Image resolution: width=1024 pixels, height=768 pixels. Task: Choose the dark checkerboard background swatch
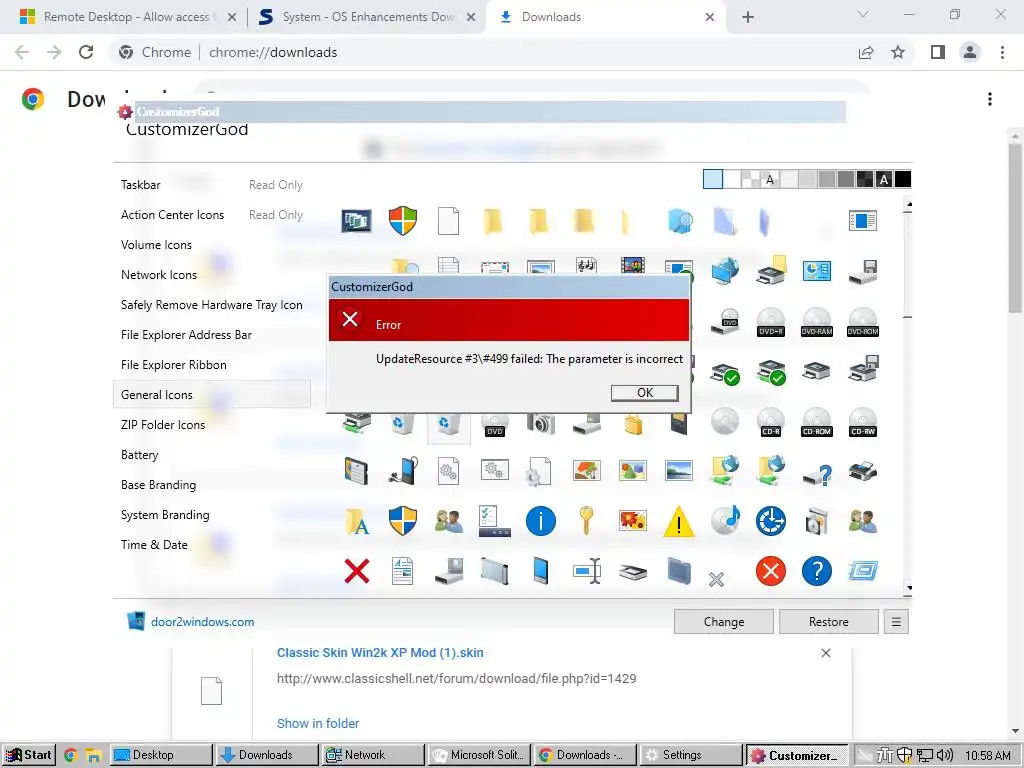(865, 179)
